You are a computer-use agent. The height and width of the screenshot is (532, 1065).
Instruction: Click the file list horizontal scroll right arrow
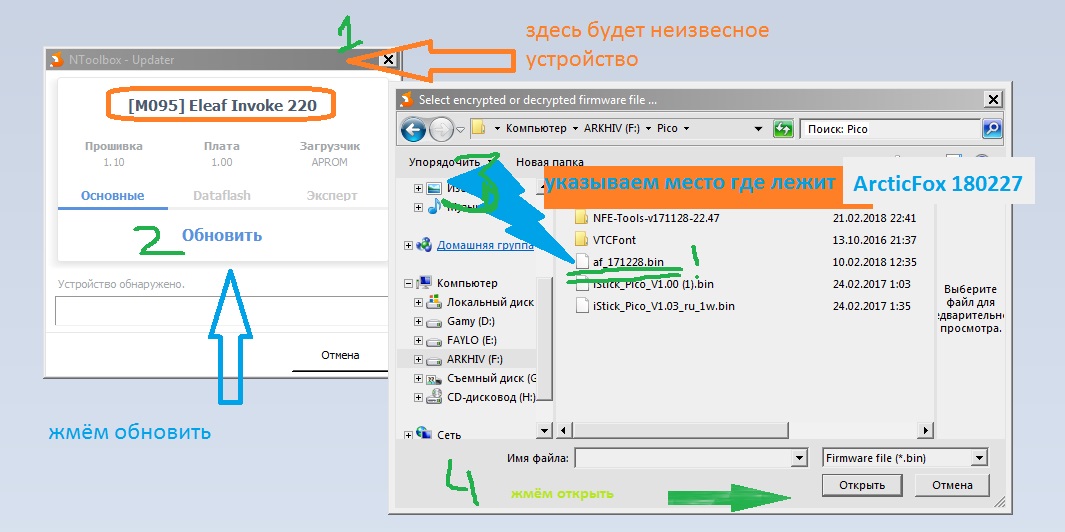pyautogui.click(x=924, y=430)
